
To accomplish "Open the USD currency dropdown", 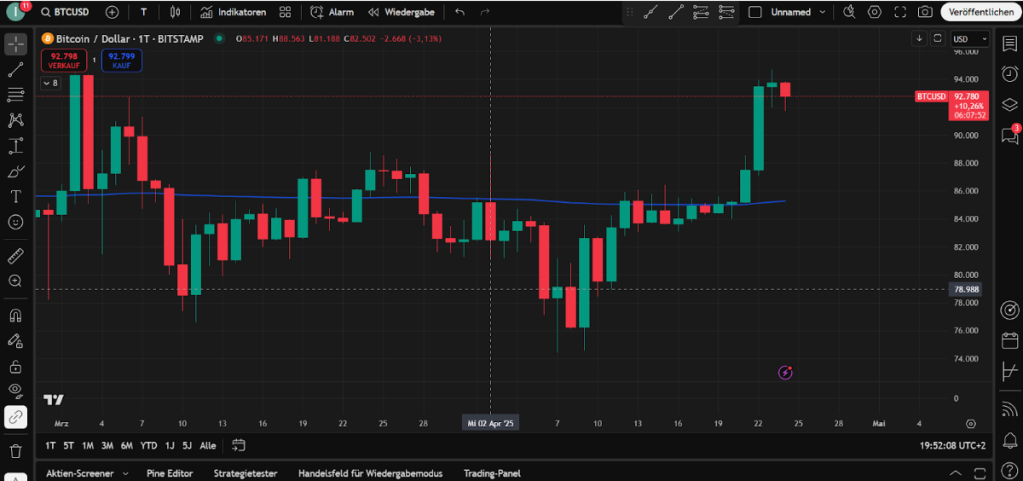I will click(x=970, y=39).
